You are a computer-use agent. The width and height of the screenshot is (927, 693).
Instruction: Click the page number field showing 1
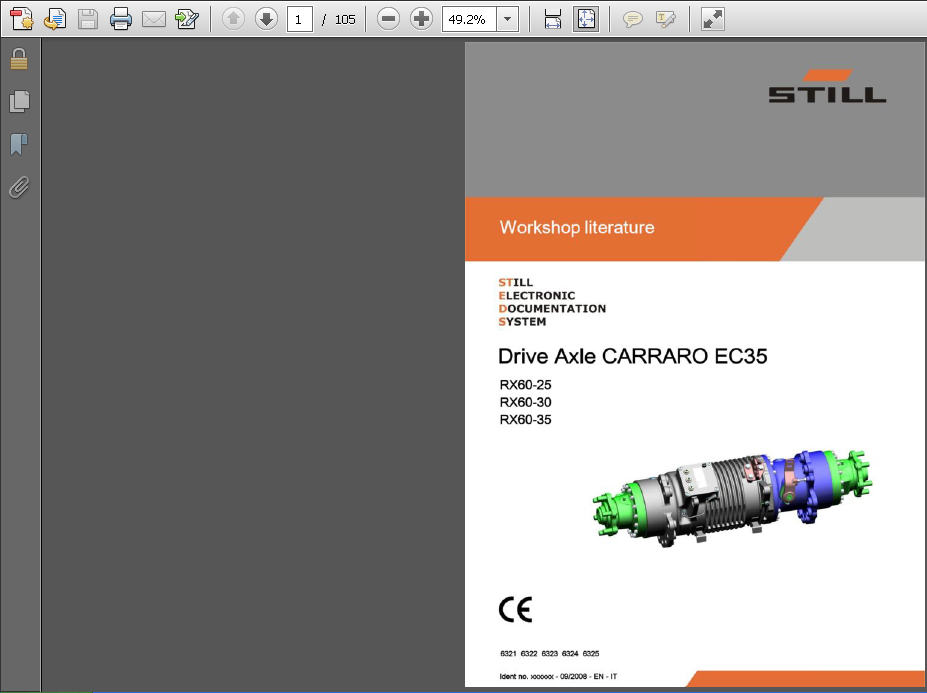pyautogui.click(x=299, y=20)
